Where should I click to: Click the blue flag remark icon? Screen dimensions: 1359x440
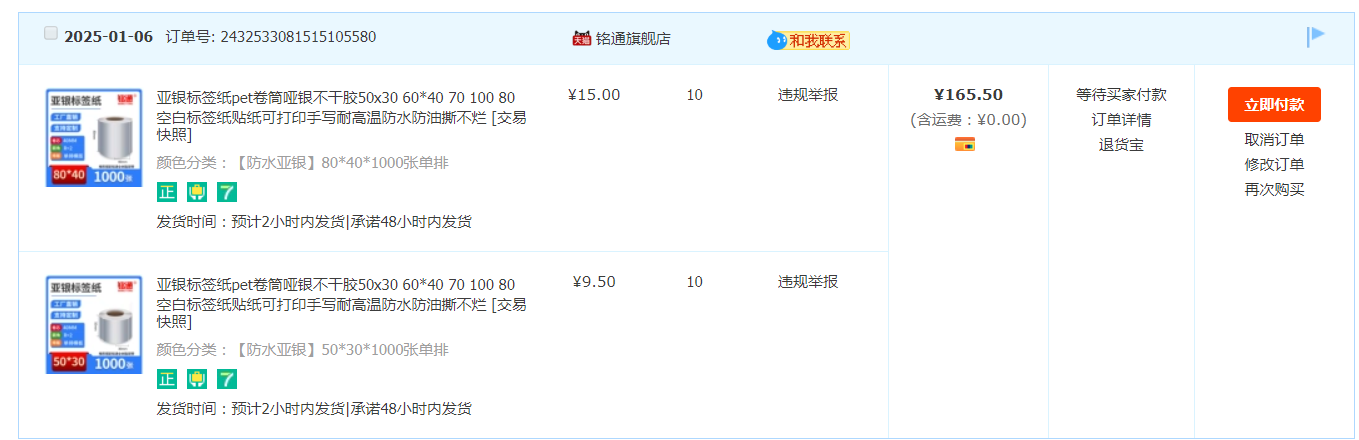[1316, 37]
